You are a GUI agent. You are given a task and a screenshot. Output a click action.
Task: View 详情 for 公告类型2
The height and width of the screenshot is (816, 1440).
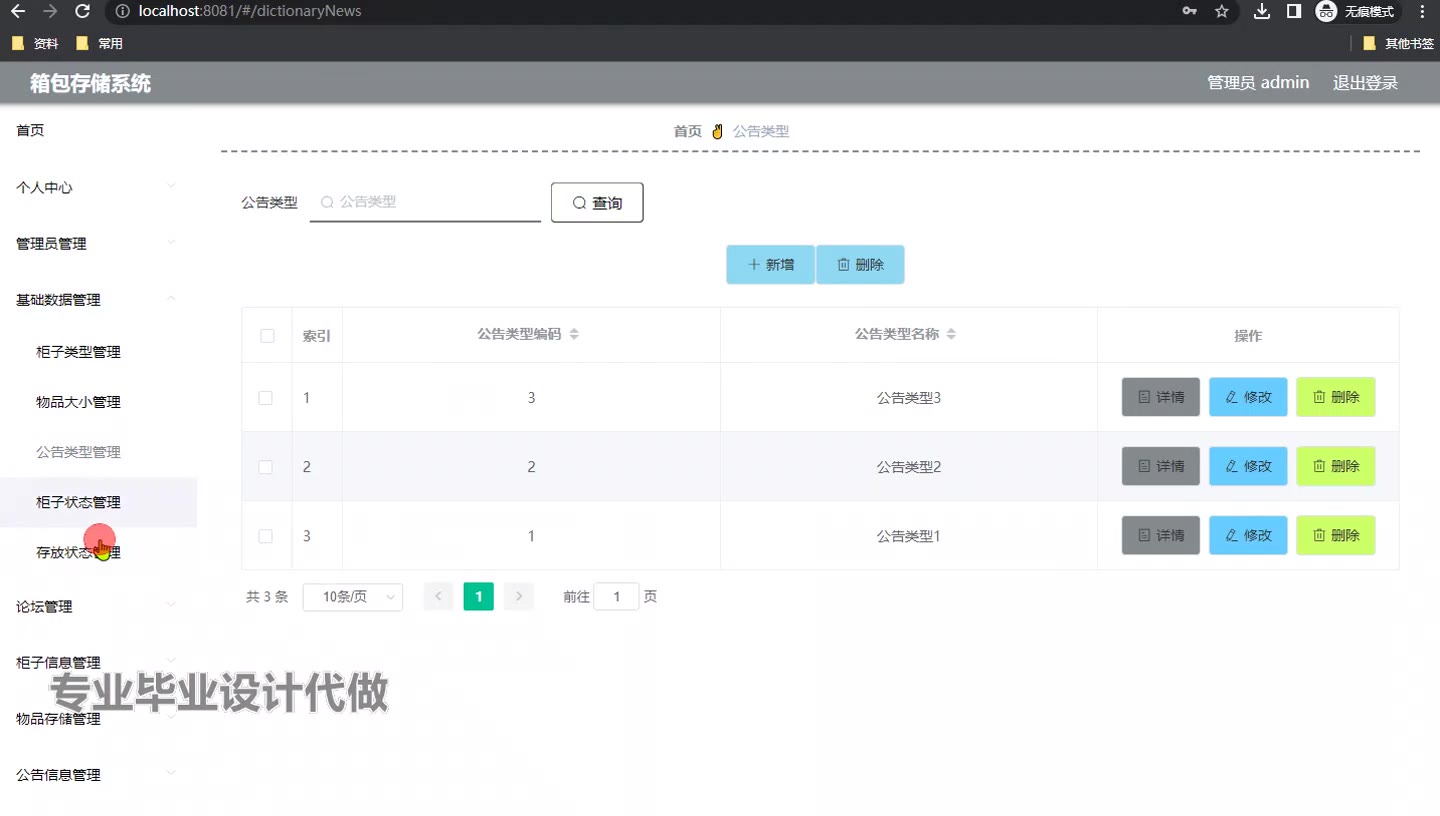click(x=1161, y=466)
